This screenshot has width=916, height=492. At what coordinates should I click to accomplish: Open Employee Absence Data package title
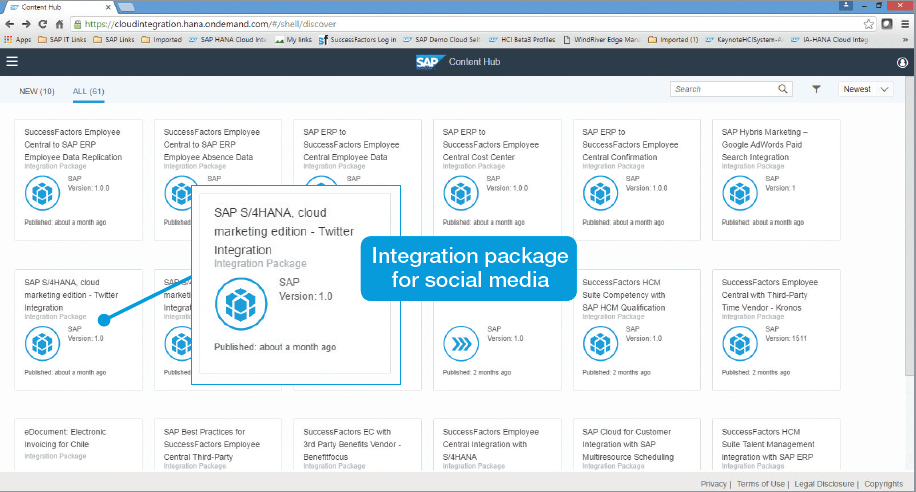(211, 144)
